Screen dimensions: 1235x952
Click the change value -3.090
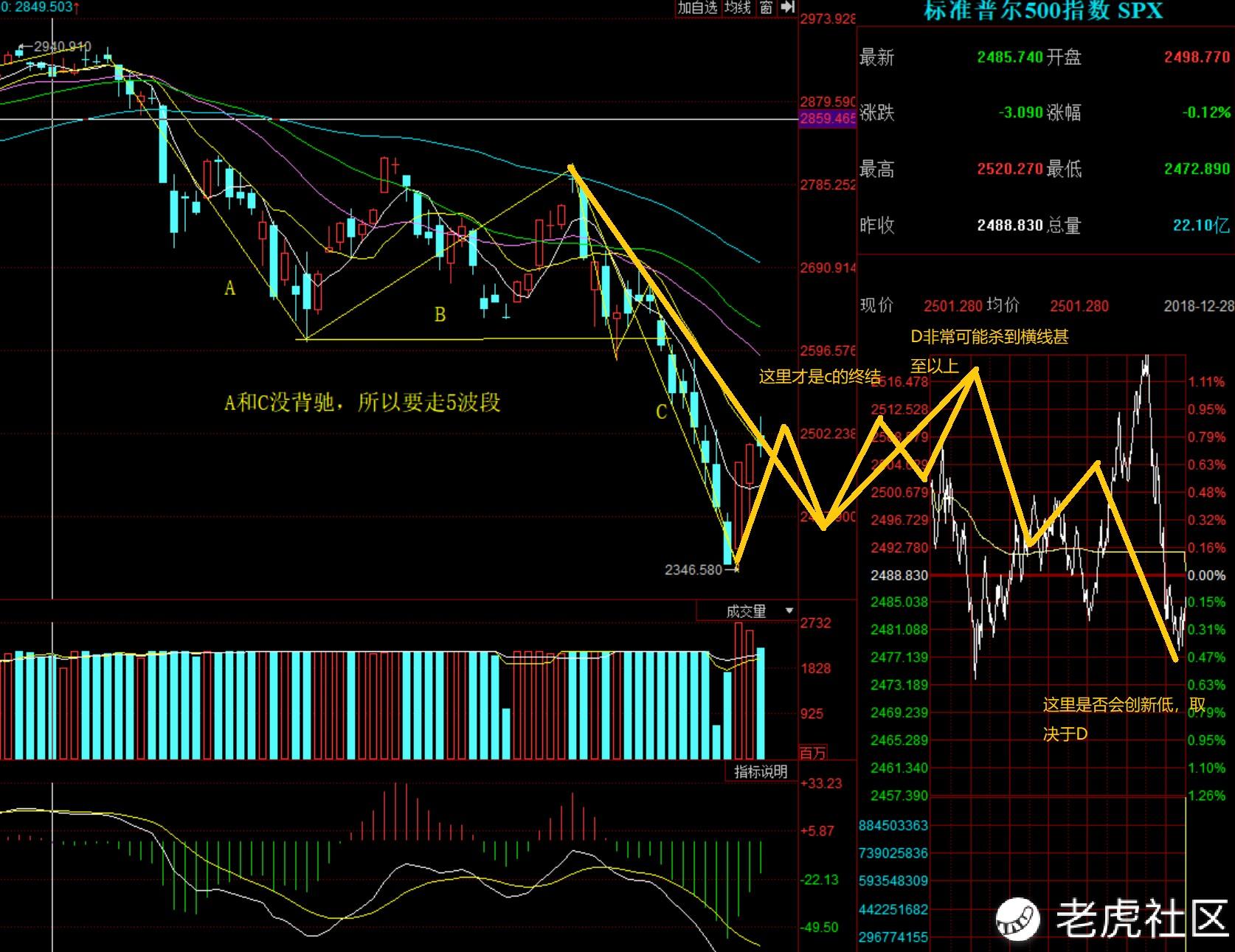point(1020,113)
